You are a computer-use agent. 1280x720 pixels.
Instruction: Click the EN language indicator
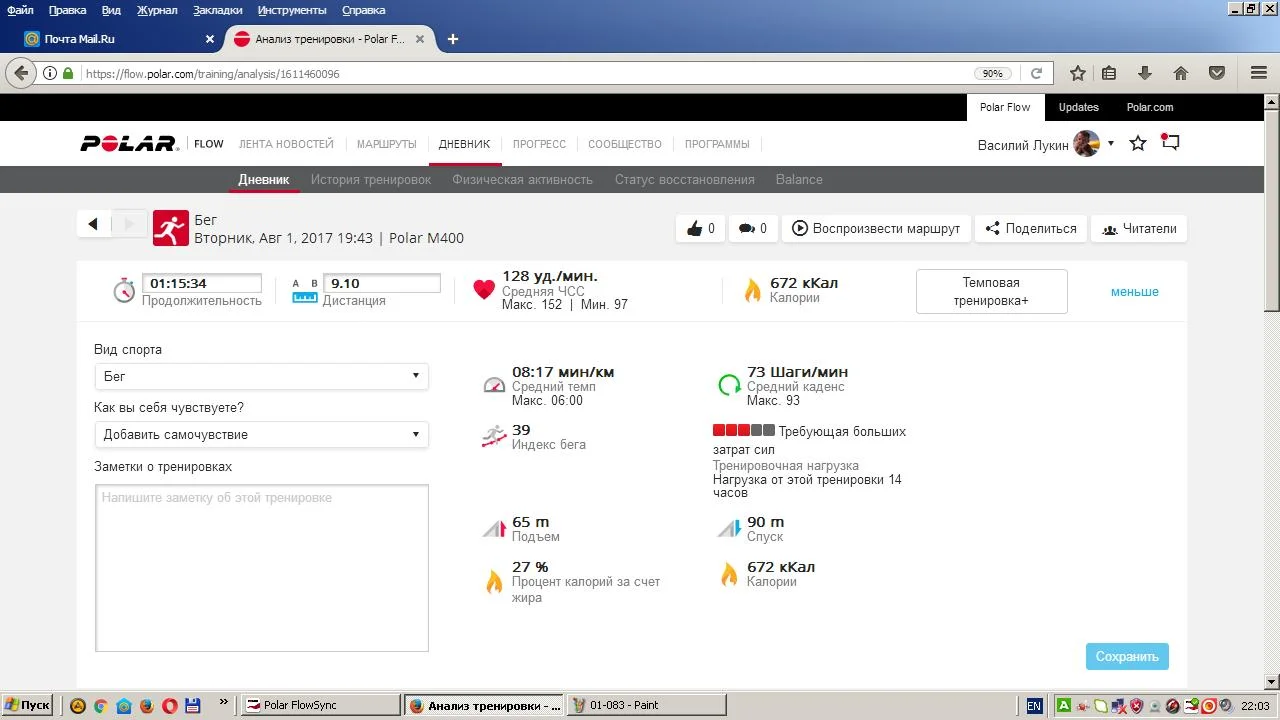coord(1034,705)
